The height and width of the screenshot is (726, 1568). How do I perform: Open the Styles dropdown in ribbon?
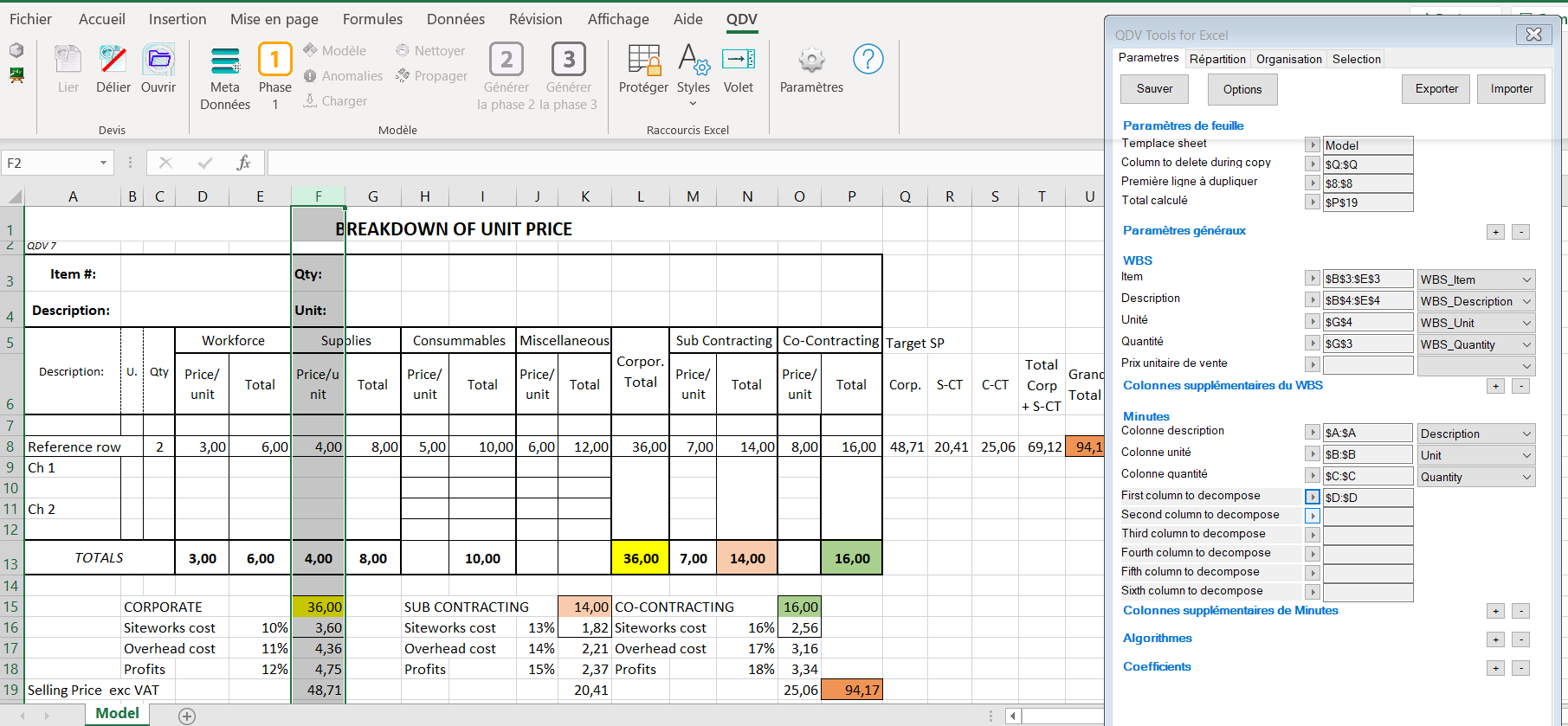693,103
